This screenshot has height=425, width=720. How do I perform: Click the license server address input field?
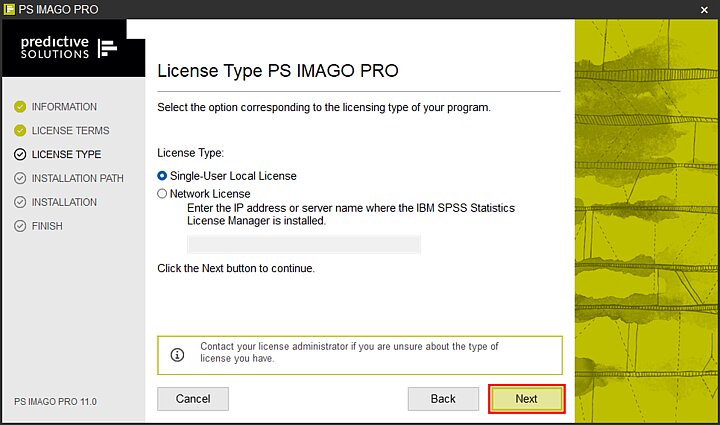304,244
